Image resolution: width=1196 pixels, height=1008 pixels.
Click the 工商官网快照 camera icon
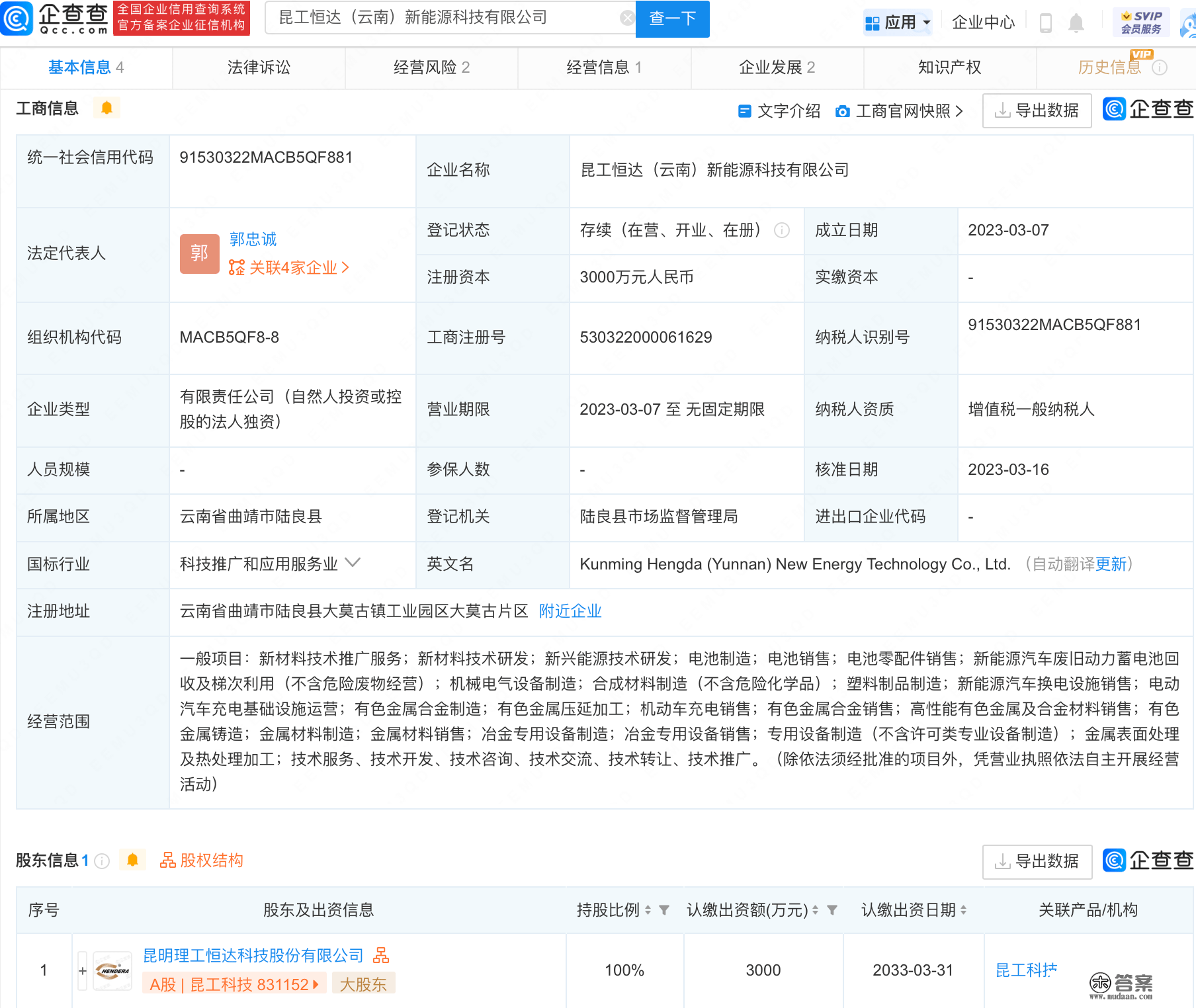pyautogui.click(x=842, y=111)
